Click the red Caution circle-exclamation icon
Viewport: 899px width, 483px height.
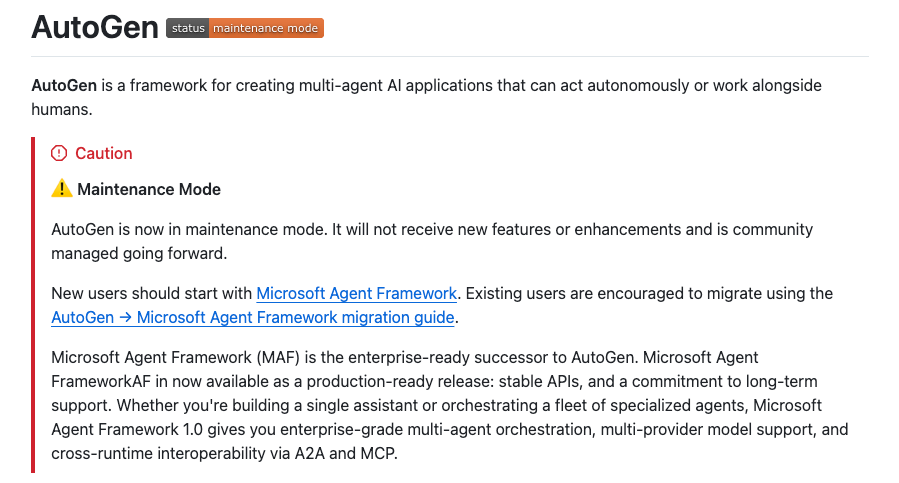59,153
